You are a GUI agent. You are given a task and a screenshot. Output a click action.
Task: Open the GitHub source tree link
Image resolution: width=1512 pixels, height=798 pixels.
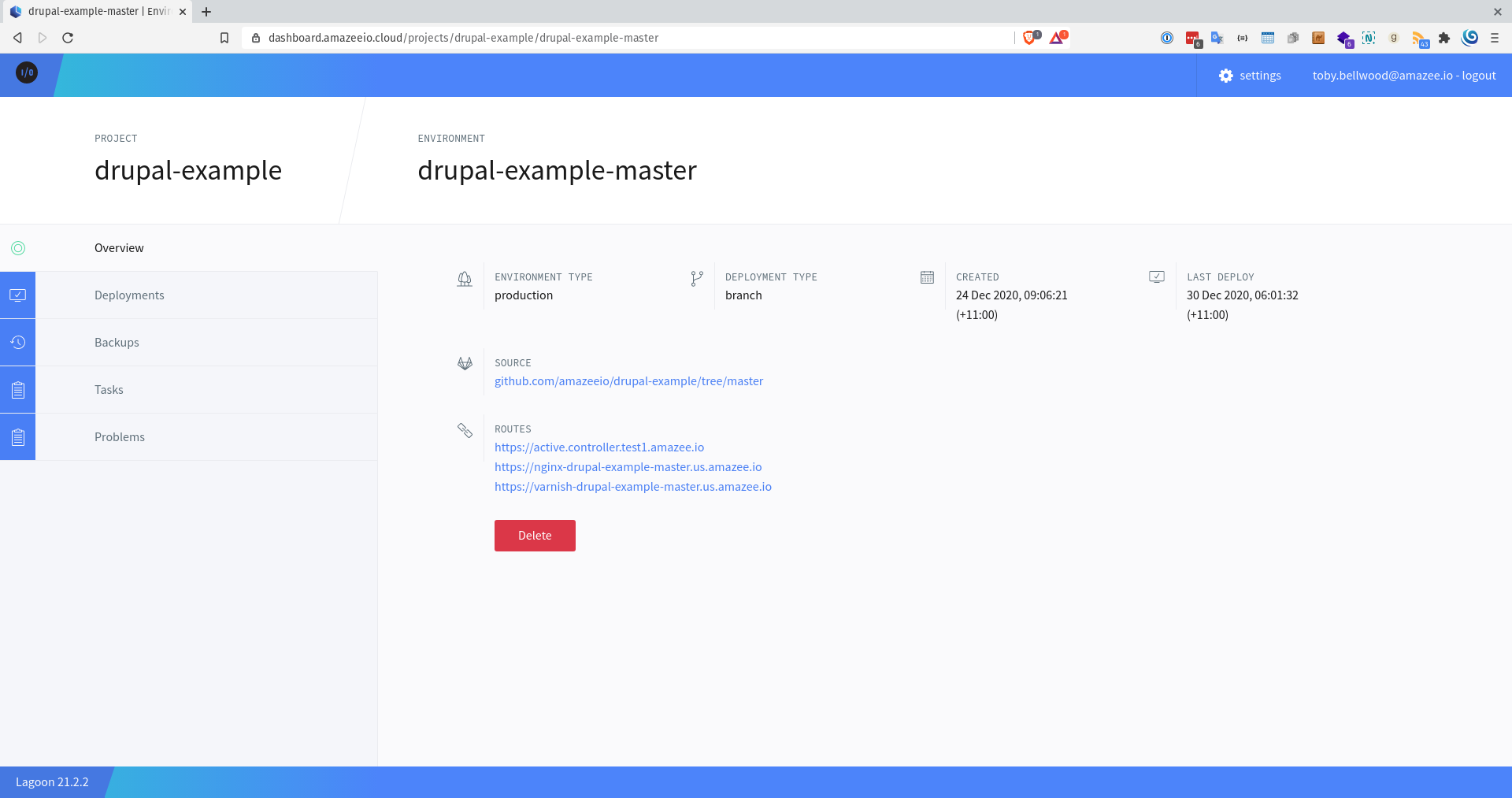[628, 381]
